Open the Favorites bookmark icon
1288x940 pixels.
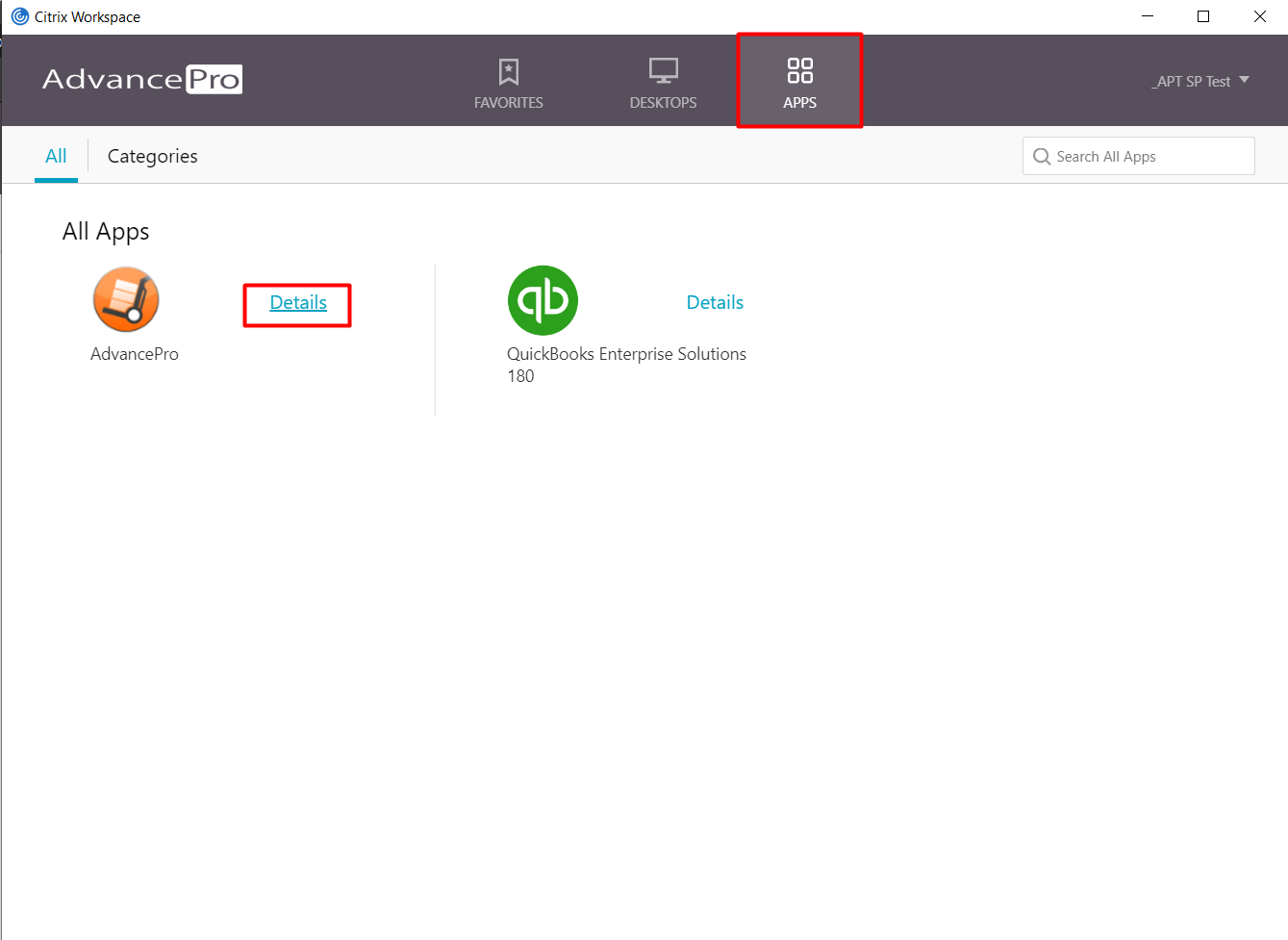click(x=508, y=71)
